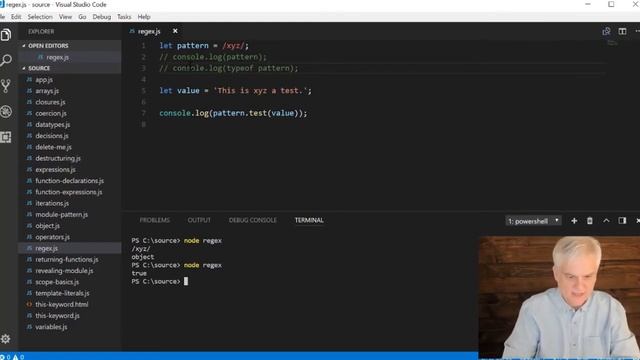
Task: Select the Terminal panel tab
Action: tap(309, 220)
